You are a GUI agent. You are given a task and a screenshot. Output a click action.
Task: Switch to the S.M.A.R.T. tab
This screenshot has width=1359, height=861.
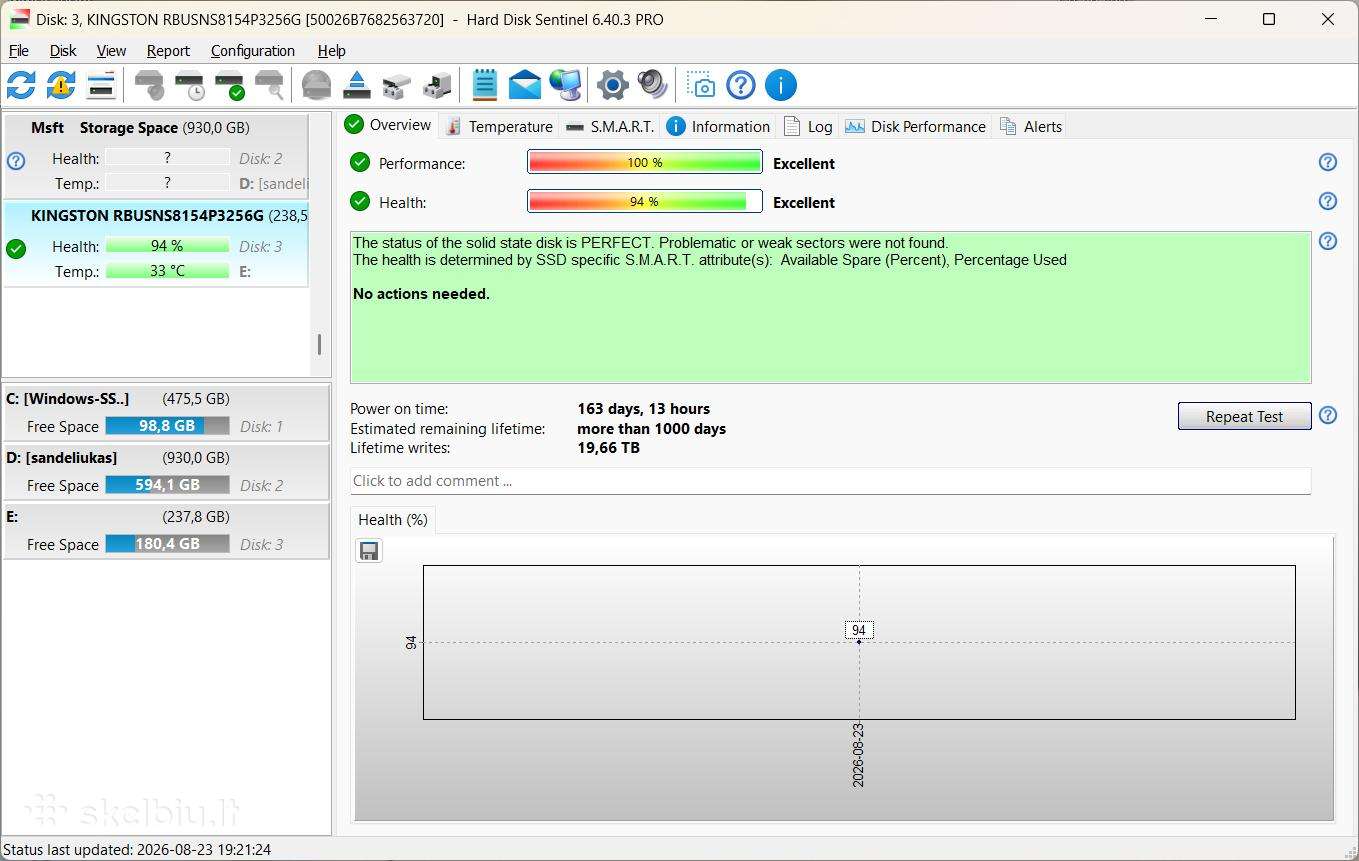609,126
